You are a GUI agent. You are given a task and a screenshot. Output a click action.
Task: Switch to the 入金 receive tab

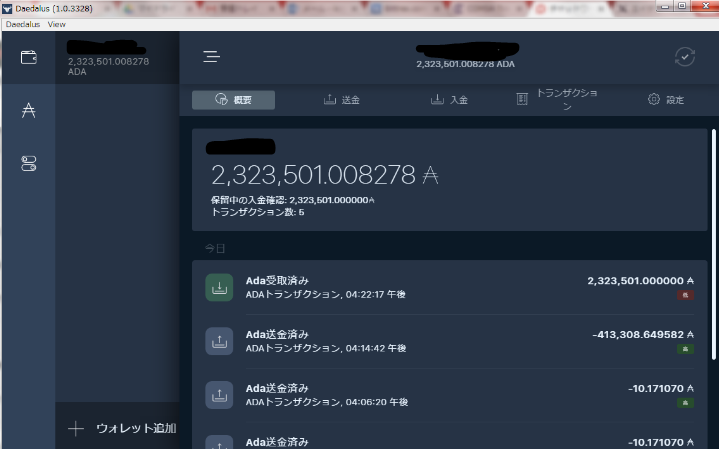[x=449, y=100]
